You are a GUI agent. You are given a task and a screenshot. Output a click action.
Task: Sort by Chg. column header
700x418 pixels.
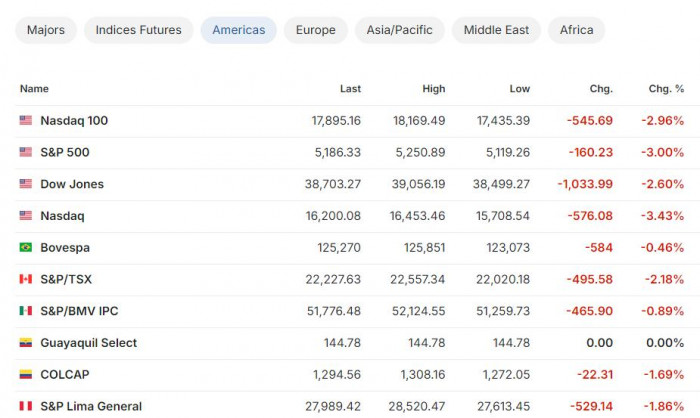point(601,88)
